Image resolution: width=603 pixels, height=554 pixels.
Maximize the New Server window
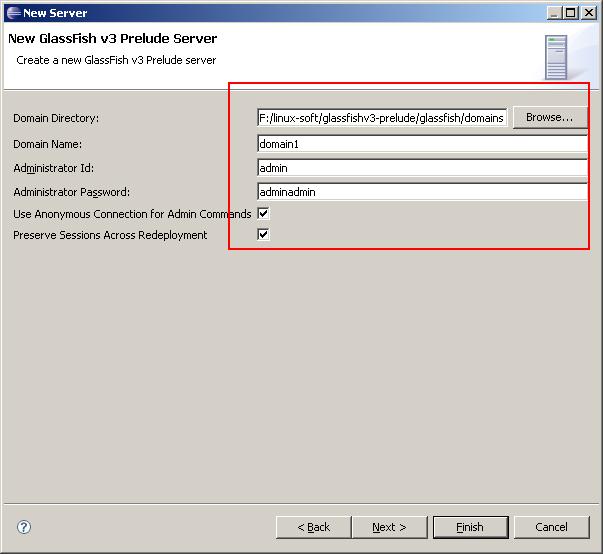click(x=571, y=13)
